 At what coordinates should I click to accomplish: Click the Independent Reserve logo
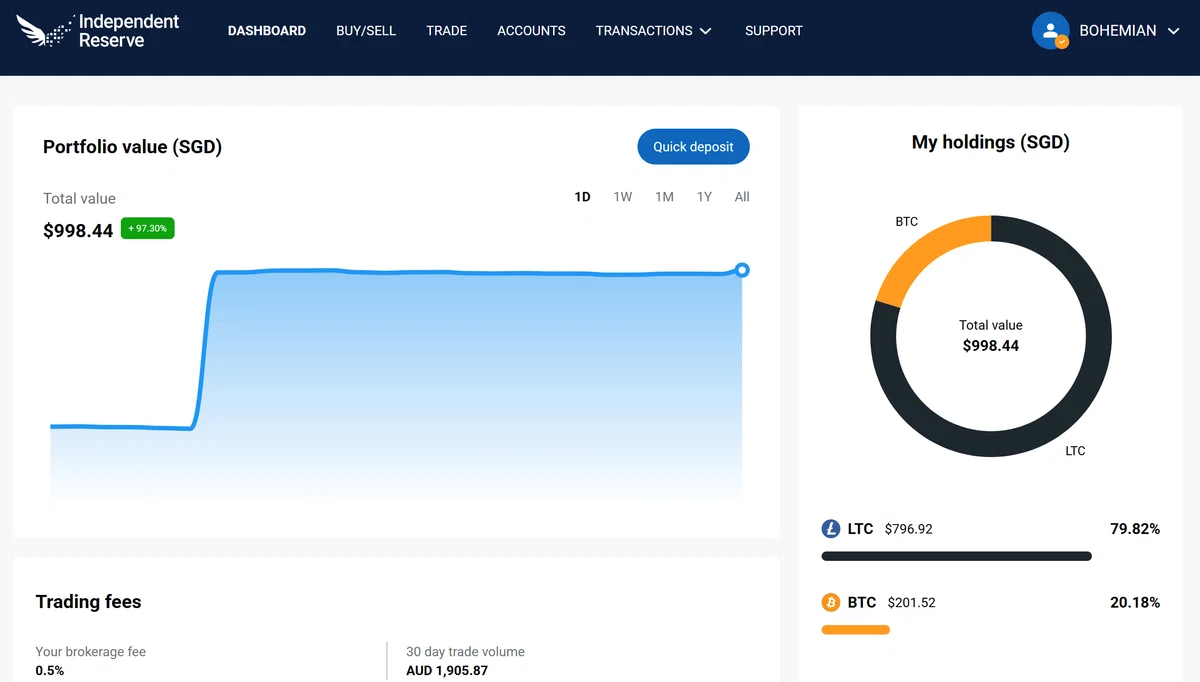pos(98,31)
